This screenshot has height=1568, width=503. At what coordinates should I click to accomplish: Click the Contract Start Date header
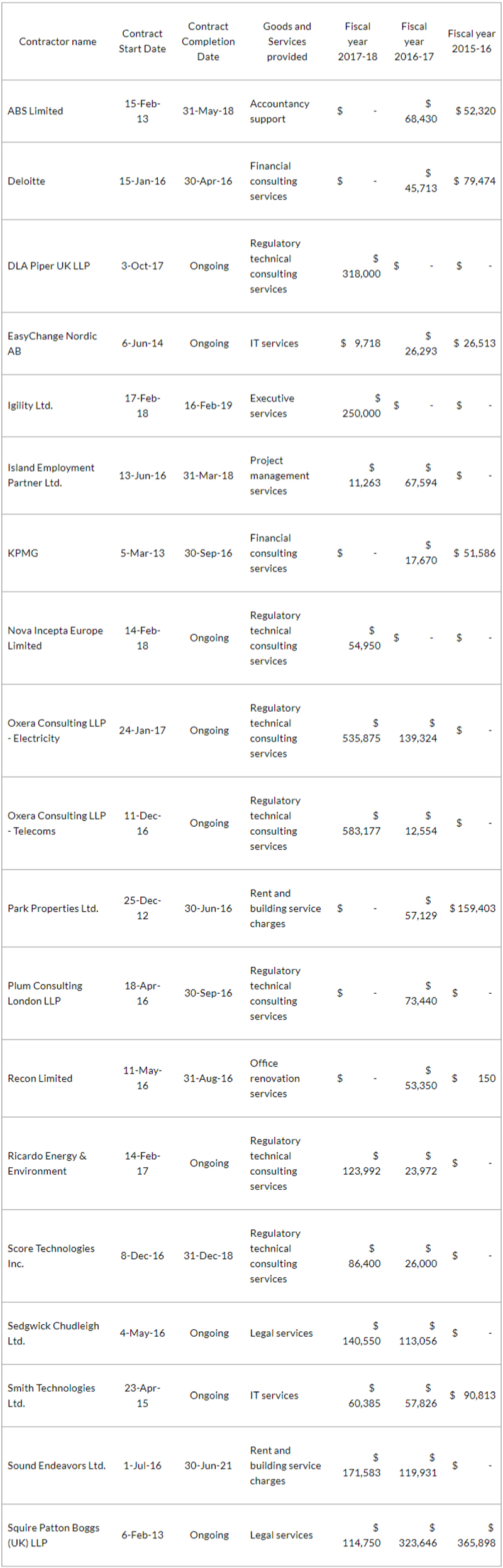pyautogui.click(x=142, y=41)
